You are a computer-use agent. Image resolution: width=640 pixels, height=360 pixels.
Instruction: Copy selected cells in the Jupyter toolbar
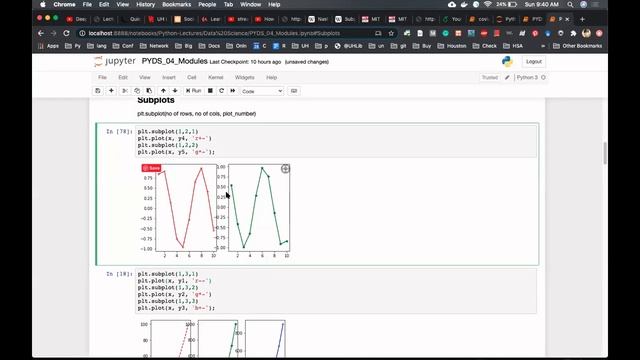pos(137,91)
